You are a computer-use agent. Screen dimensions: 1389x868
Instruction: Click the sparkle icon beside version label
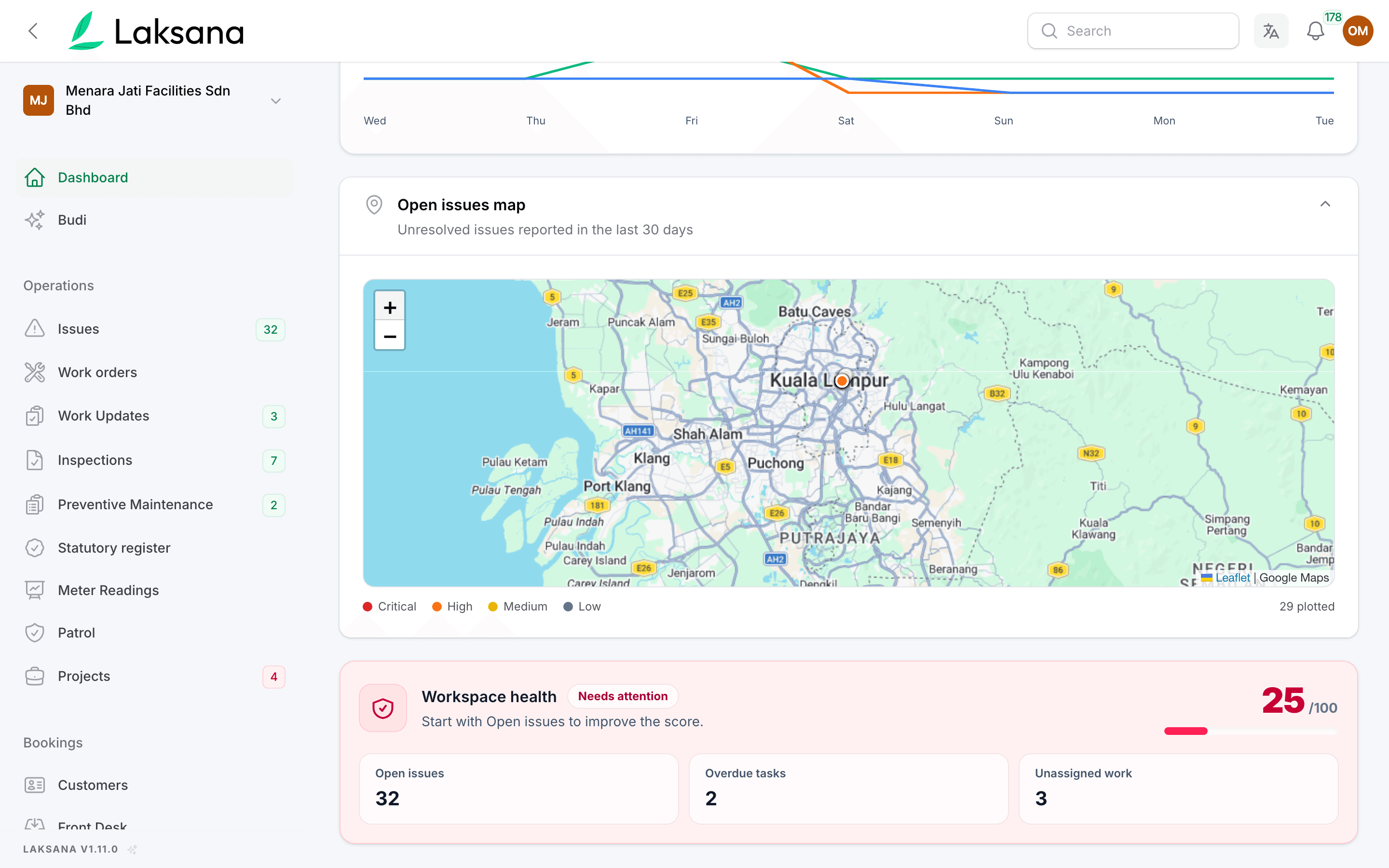click(133, 850)
